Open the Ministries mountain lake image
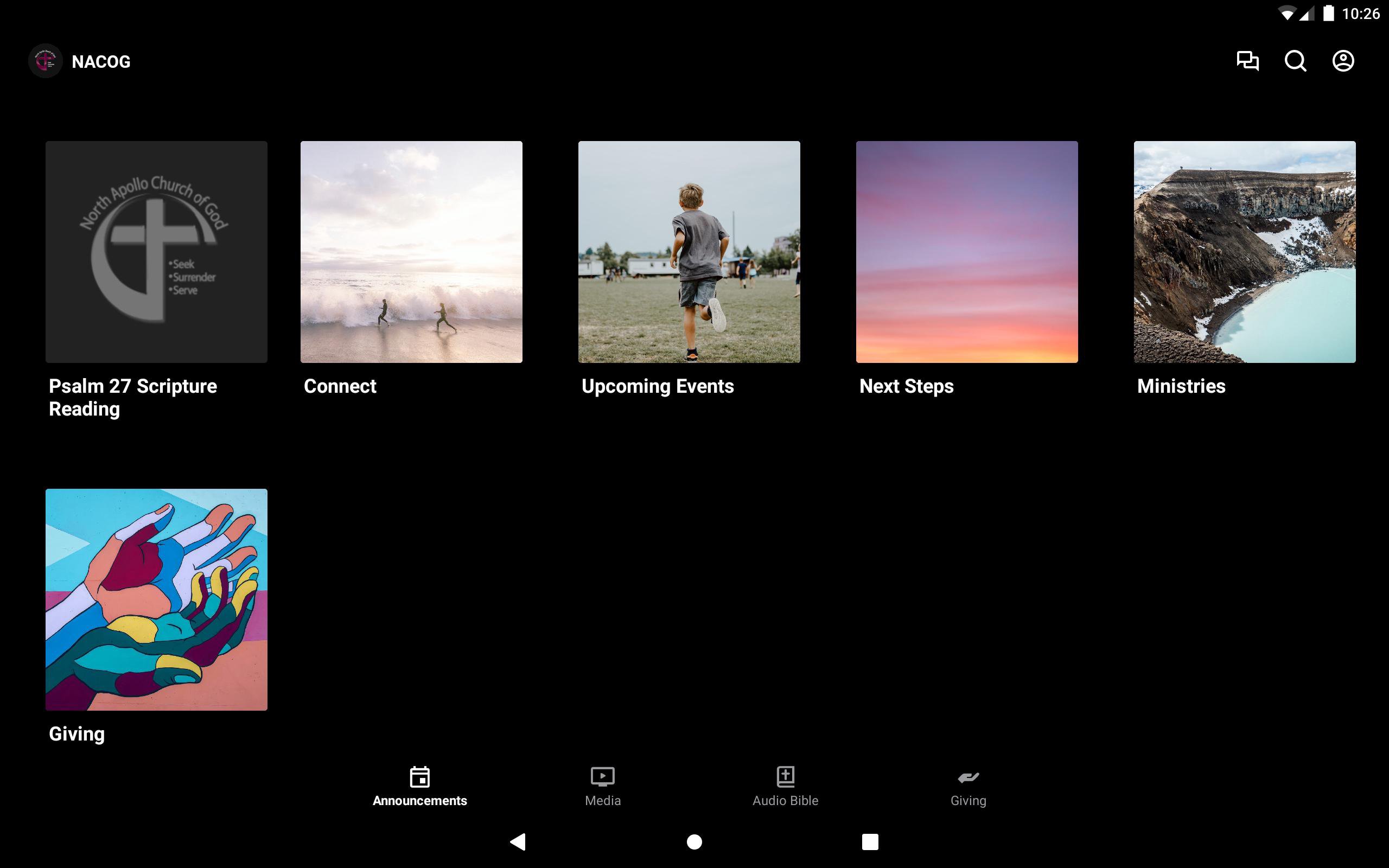 coord(1244,252)
